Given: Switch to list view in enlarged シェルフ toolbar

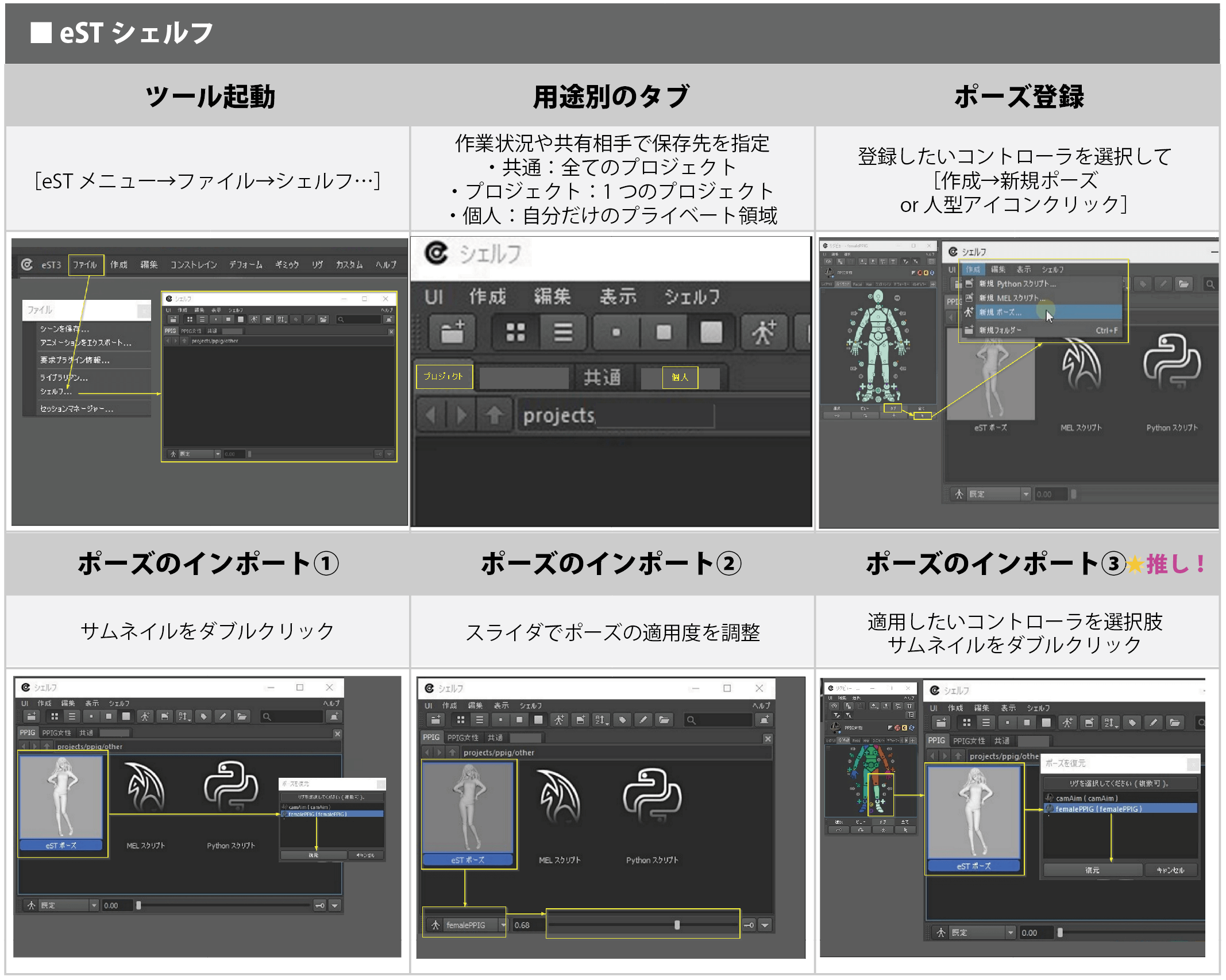Looking at the screenshot, I should [x=562, y=332].
